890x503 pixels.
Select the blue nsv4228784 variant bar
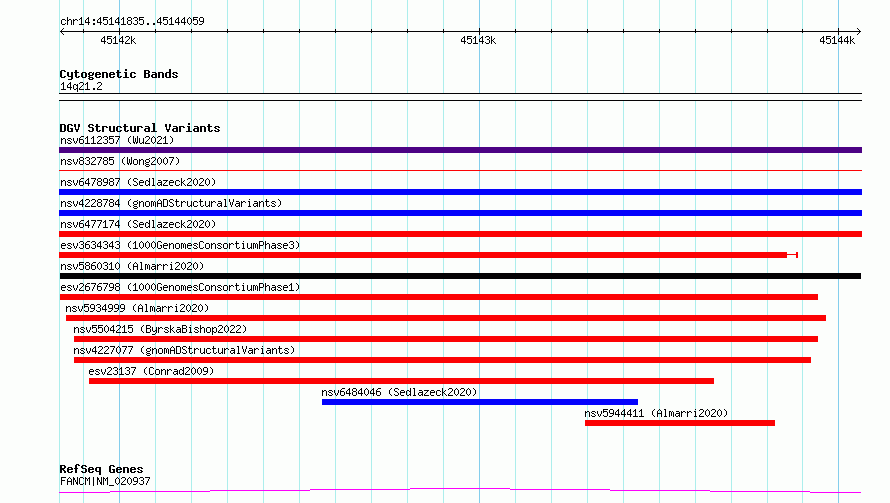[x=460, y=213]
